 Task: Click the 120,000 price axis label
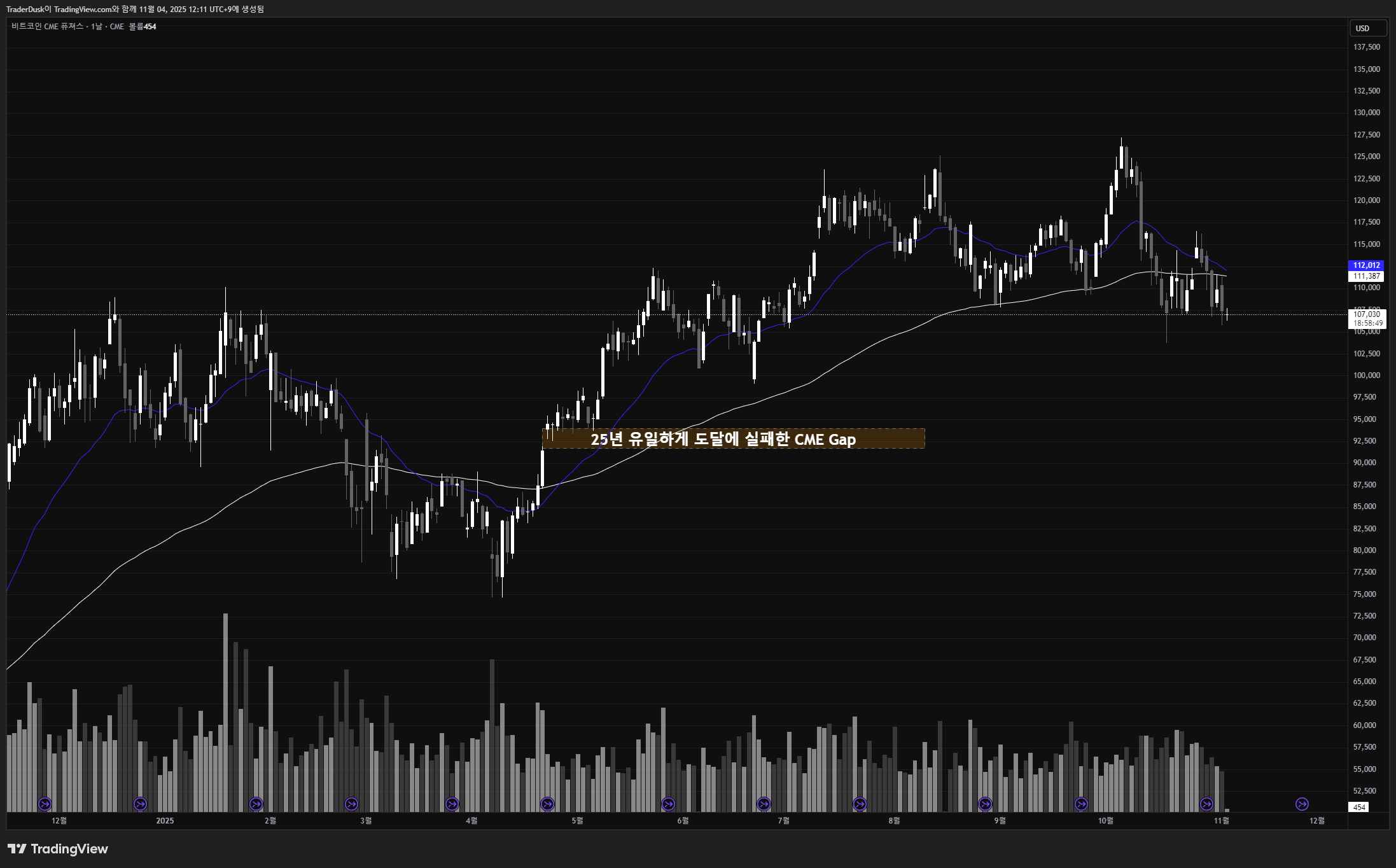click(1367, 200)
